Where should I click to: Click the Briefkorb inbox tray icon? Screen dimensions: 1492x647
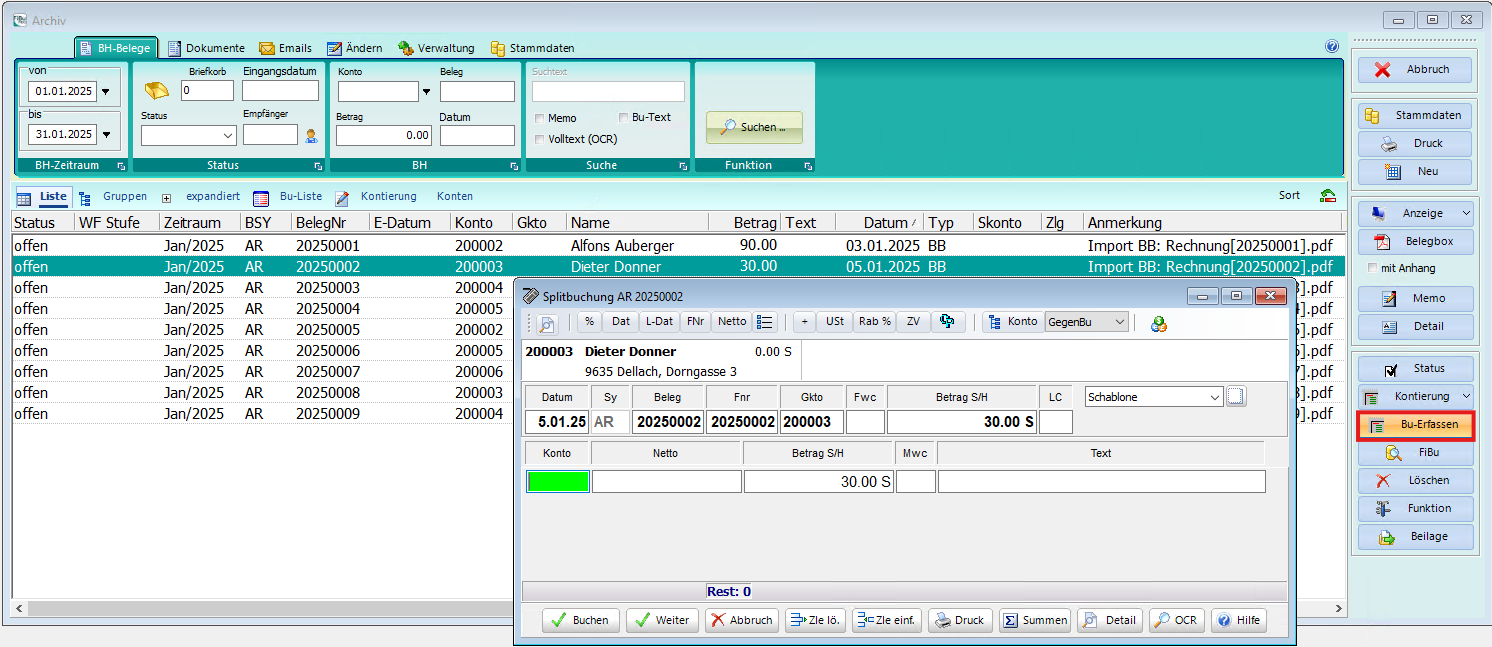pos(157,92)
